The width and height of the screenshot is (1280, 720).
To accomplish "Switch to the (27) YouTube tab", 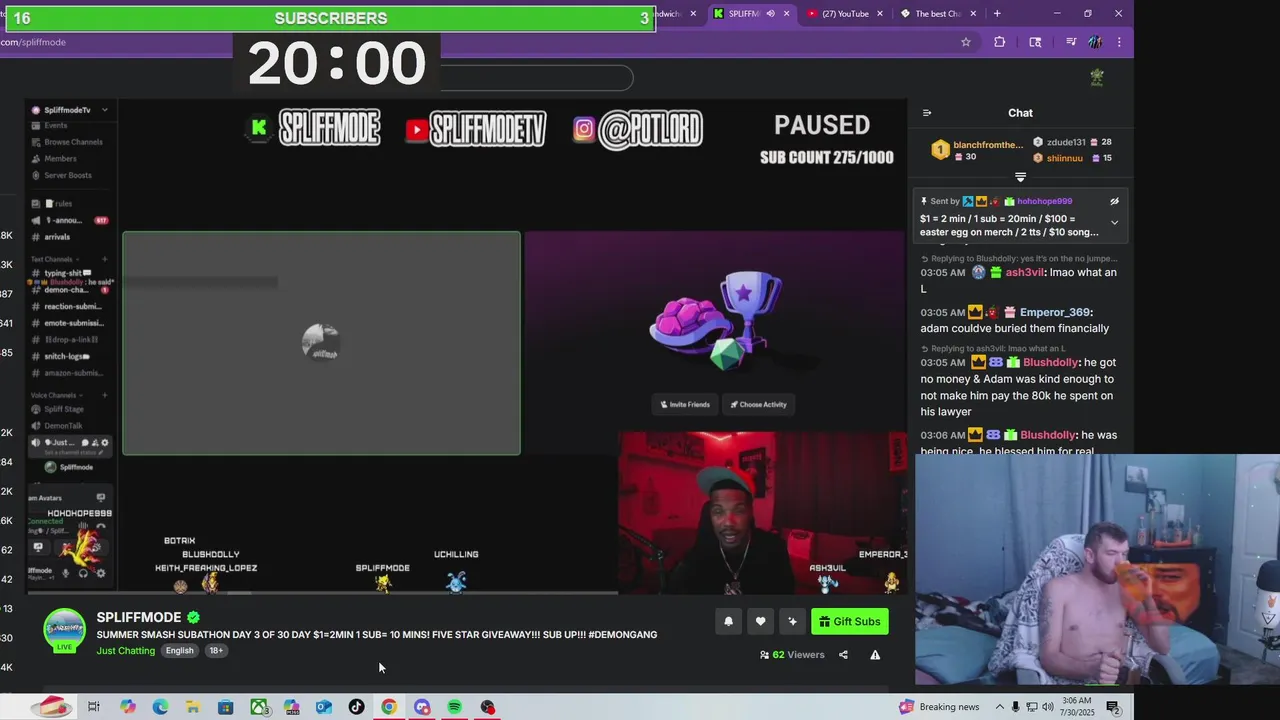I will pos(844,14).
